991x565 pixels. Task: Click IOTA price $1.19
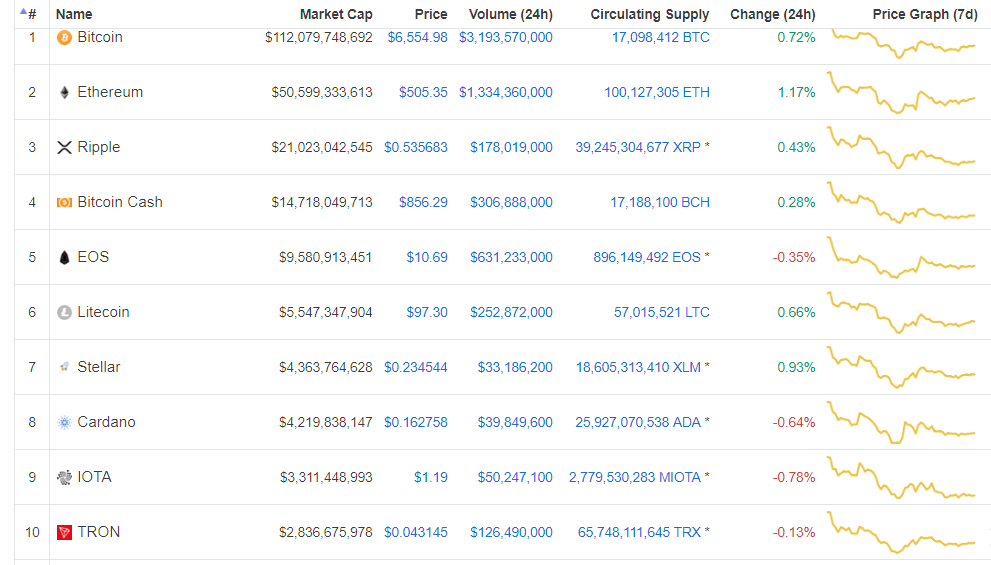point(430,478)
